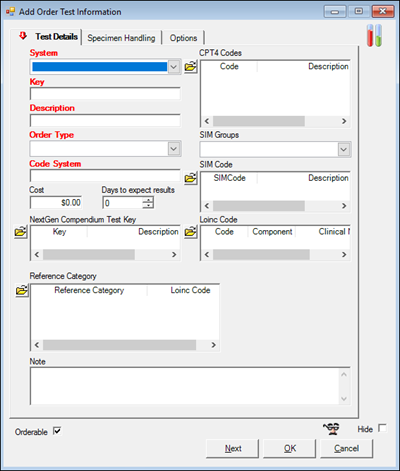Click the Loinc Code list scrollbar left arrow
Viewport: 400px width, 471px height.
coord(207,255)
